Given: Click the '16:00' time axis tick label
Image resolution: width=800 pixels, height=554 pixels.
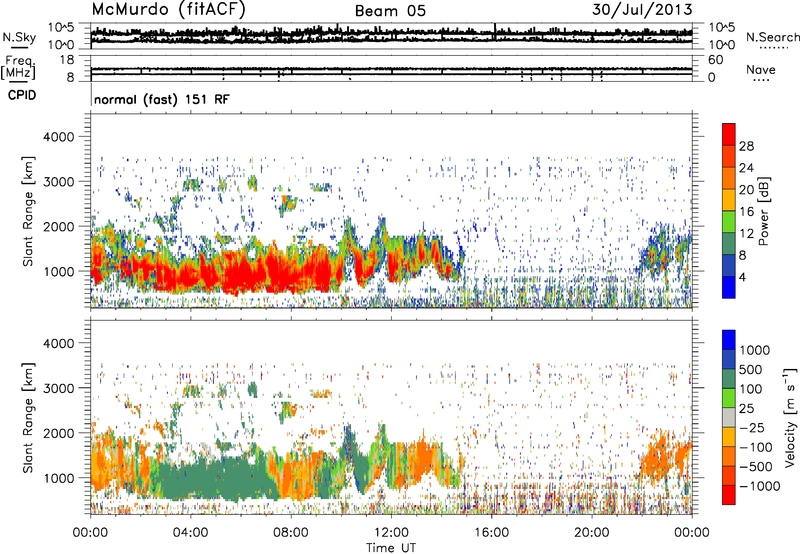Looking at the screenshot, I should 491,533.
